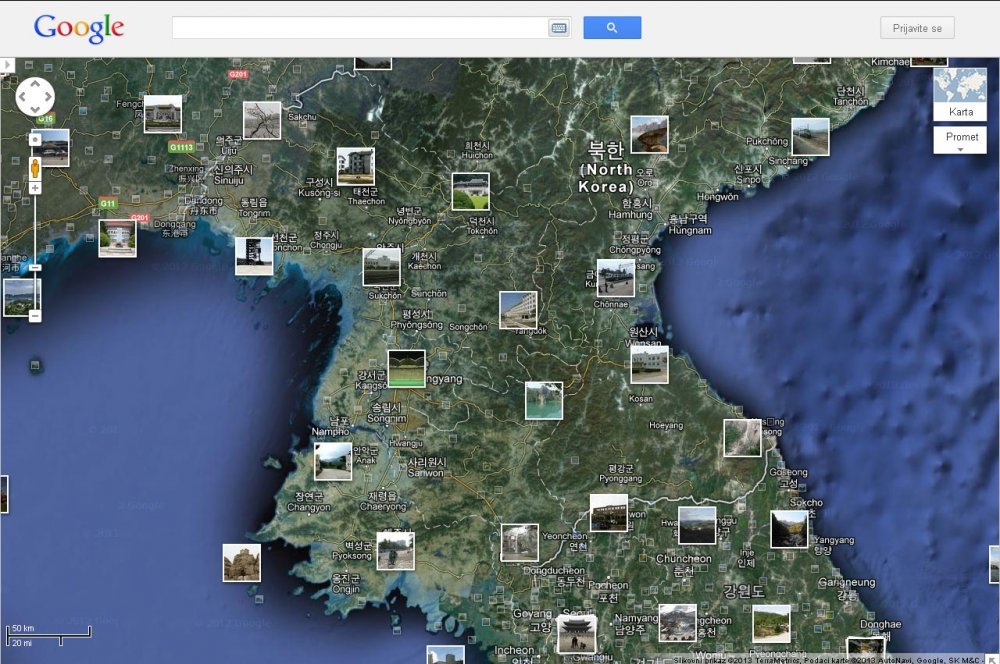Open the red-roofed building photo near Donggang
This screenshot has height=664, width=1000.
pos(117,239)
